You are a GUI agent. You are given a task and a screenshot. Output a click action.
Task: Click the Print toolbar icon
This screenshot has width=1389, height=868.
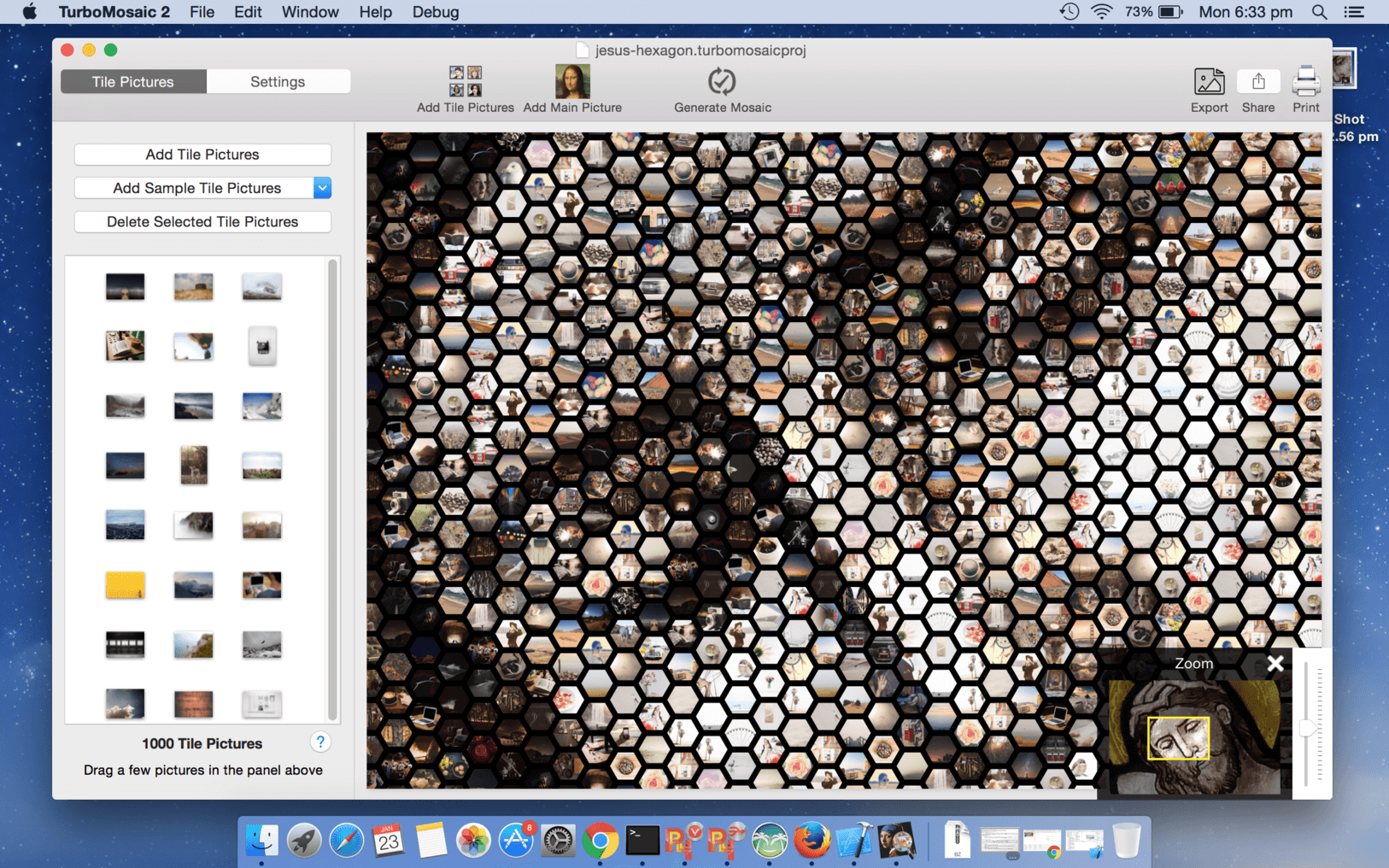click(1305, 81)
